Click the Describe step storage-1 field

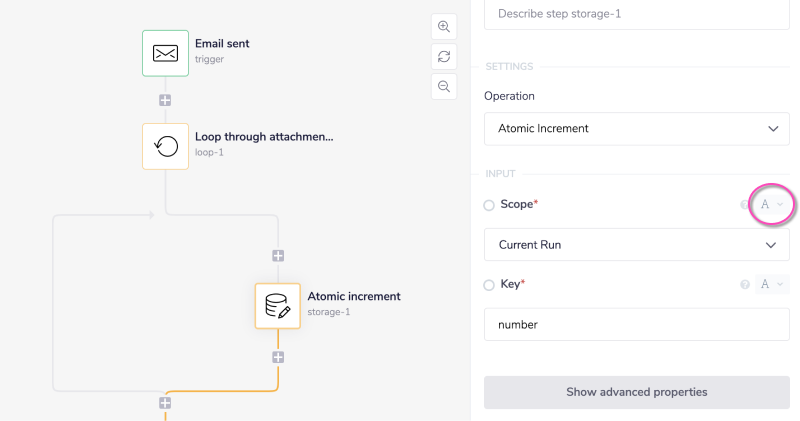coord(636,14)
